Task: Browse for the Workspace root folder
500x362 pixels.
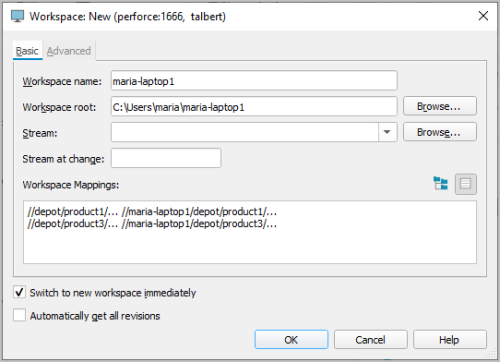Action: click(x=440, y=106)
